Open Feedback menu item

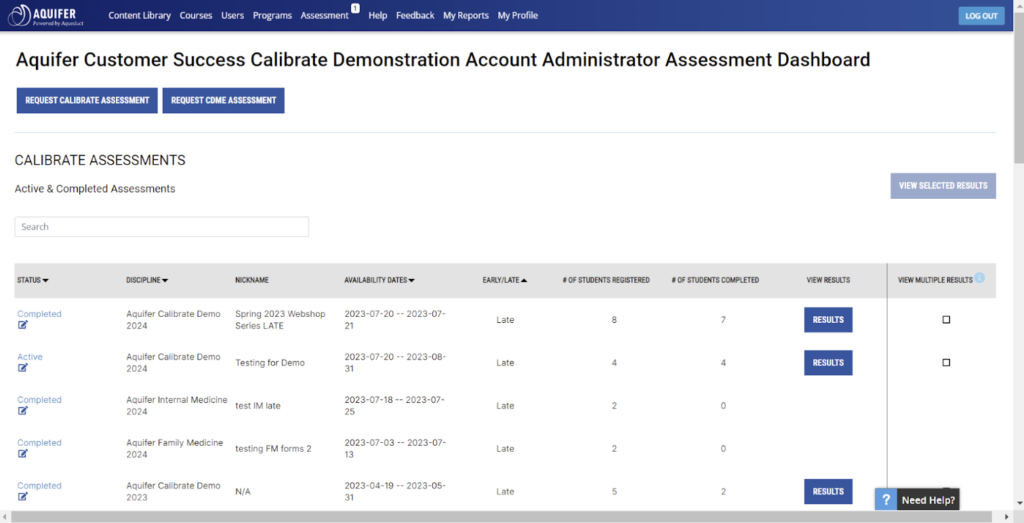point(415,16)
